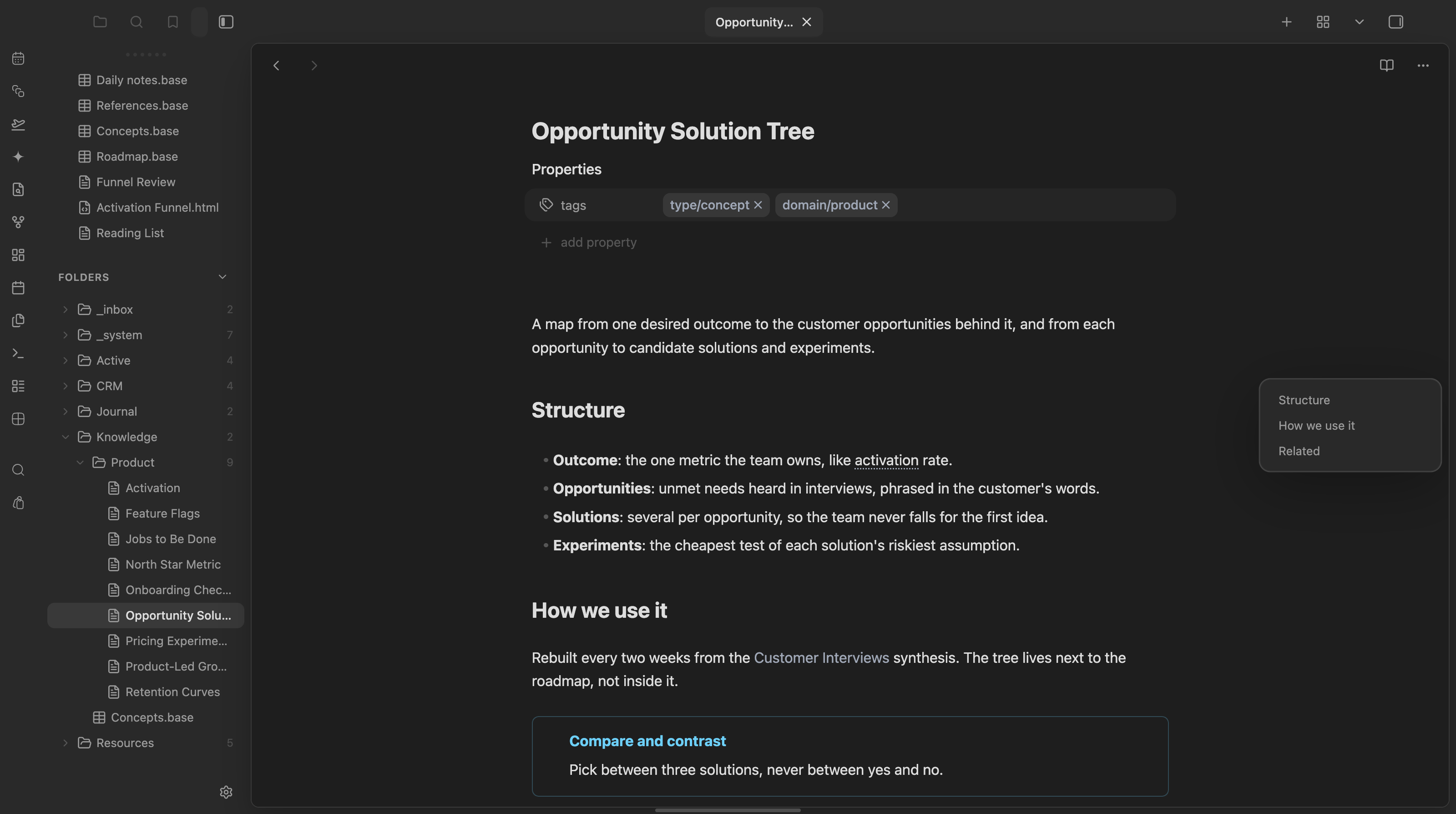This screenshot has width=1456, height=814.
Task: Open a new tab with plus icon
Action: (x=1286, y=22)
